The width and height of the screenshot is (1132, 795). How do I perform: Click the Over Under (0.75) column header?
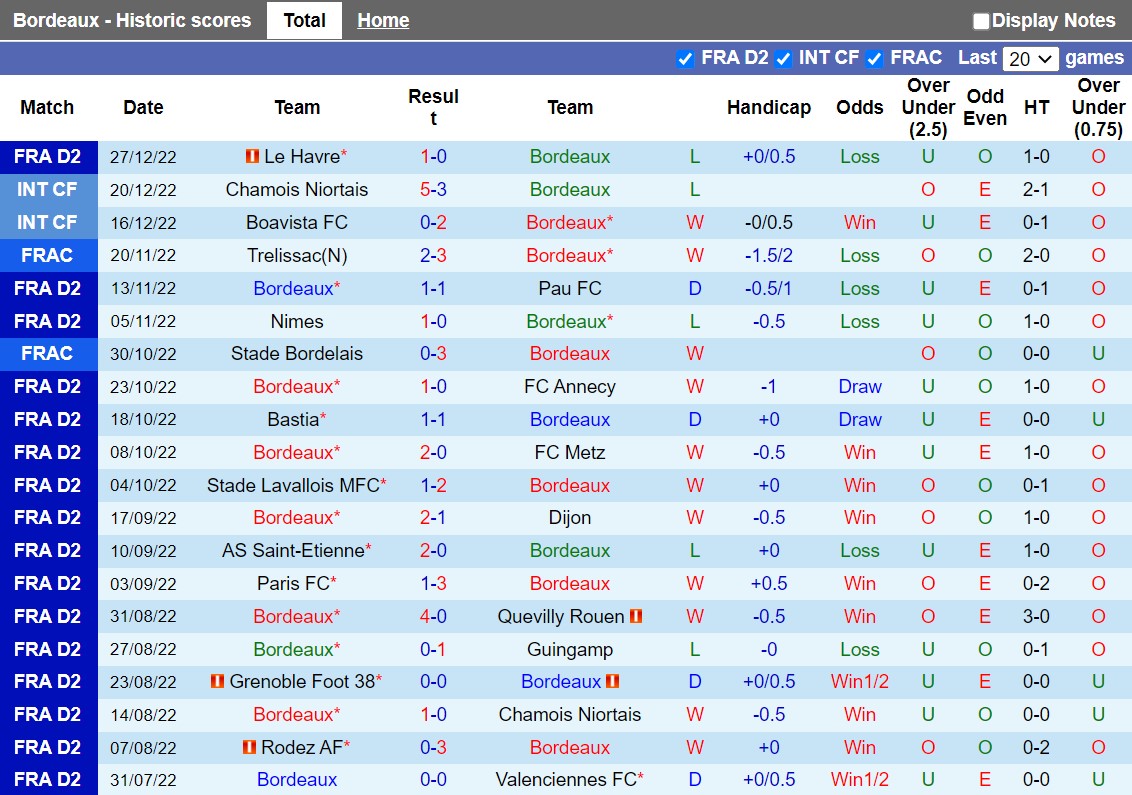(x=1098, y=108)
